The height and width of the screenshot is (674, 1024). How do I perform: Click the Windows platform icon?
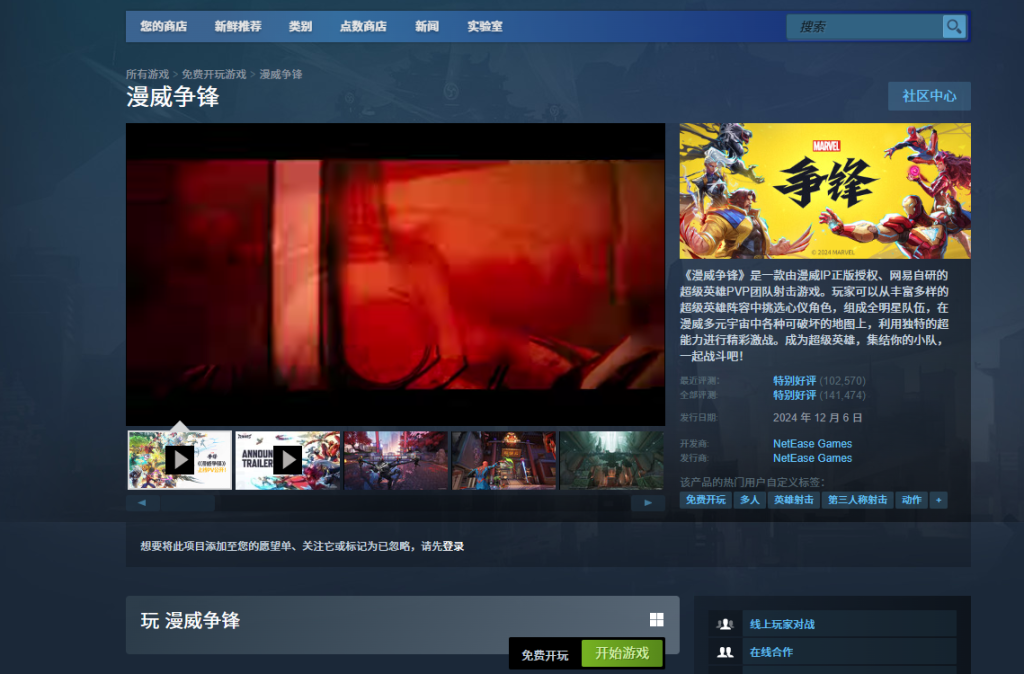click(656, 620)
